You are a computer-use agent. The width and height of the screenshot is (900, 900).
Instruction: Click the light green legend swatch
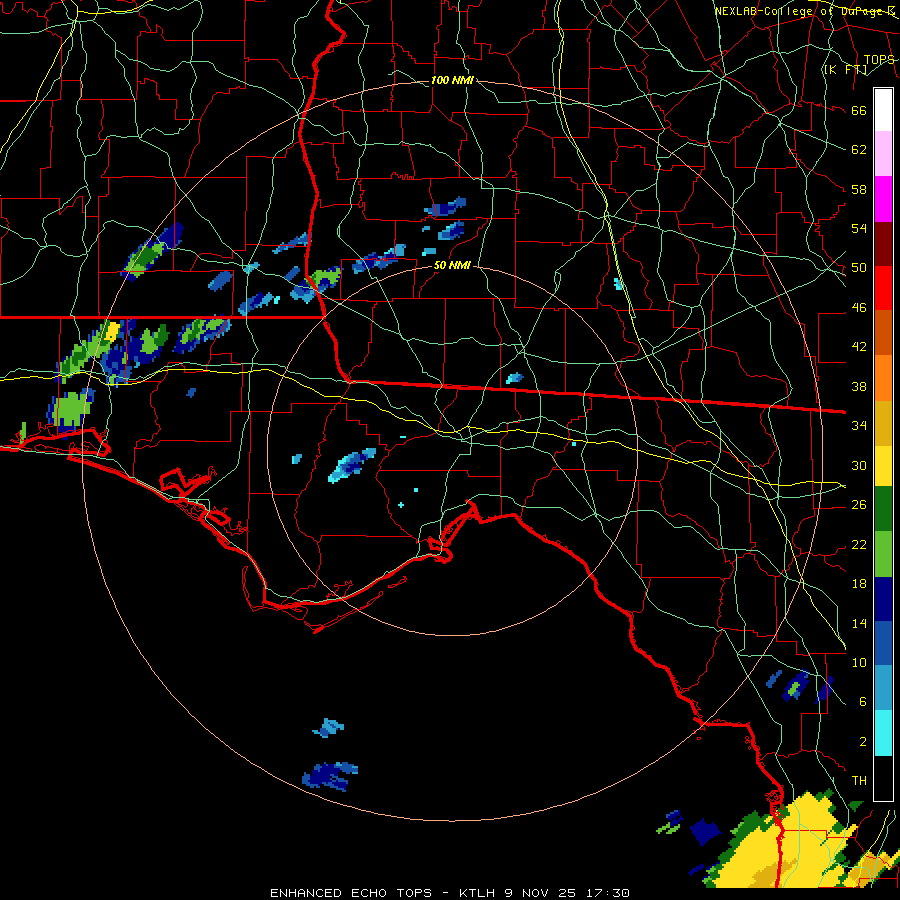pos(883,554)
